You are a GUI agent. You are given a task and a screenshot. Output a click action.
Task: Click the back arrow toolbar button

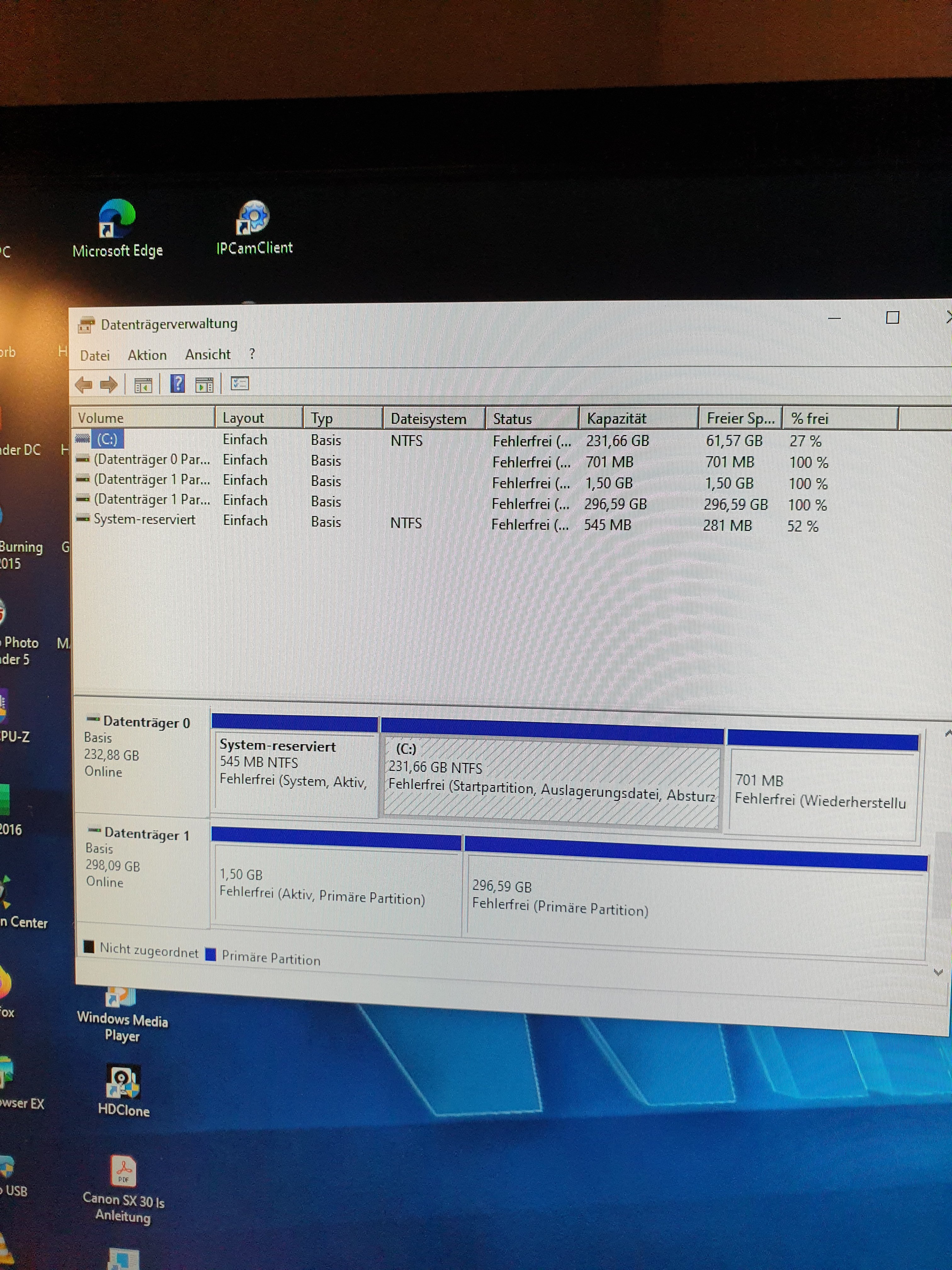click(x=84, y=385)
